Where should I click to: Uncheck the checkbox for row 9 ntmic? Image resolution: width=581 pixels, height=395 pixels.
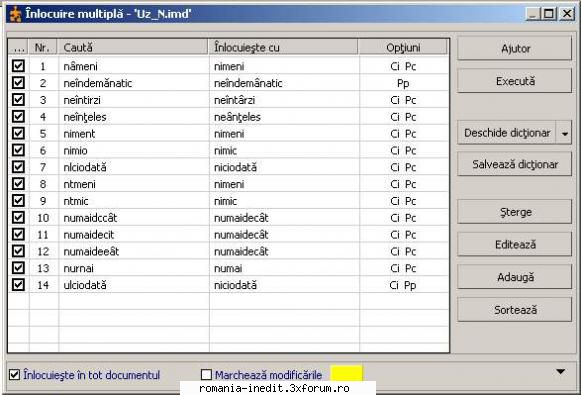[18, 200]
